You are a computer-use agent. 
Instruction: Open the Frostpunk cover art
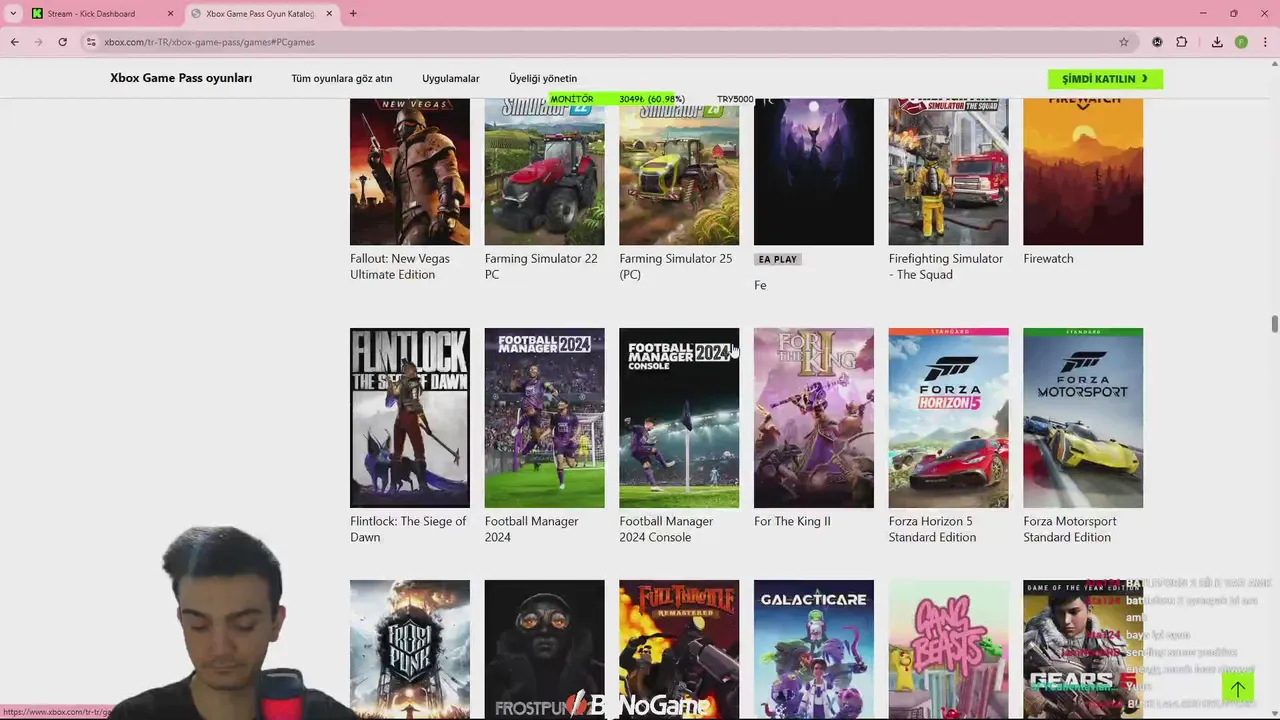click(x=410, y=650)
